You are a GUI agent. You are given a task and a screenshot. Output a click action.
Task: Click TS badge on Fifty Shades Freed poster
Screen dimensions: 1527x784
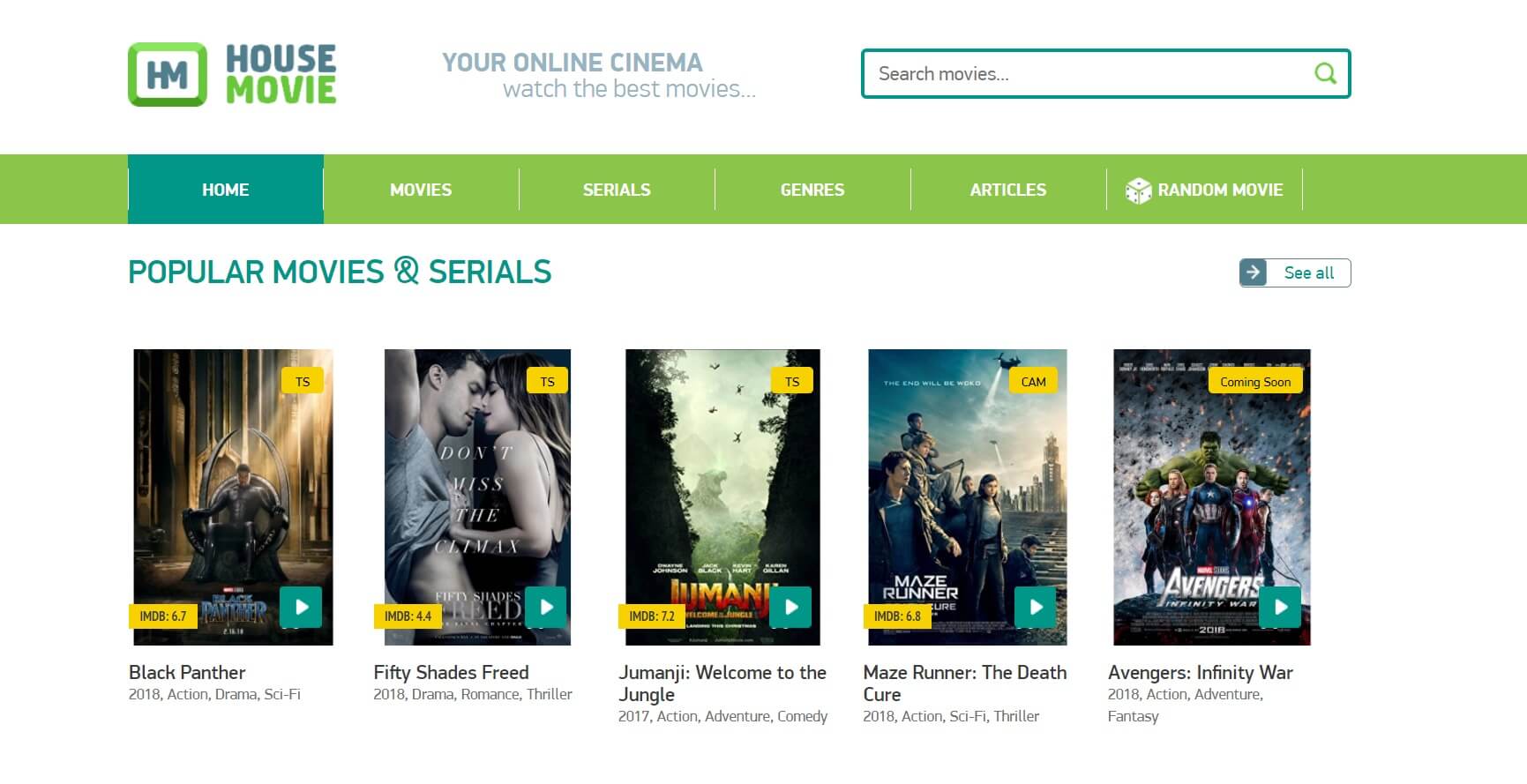(x=548, y=382)
